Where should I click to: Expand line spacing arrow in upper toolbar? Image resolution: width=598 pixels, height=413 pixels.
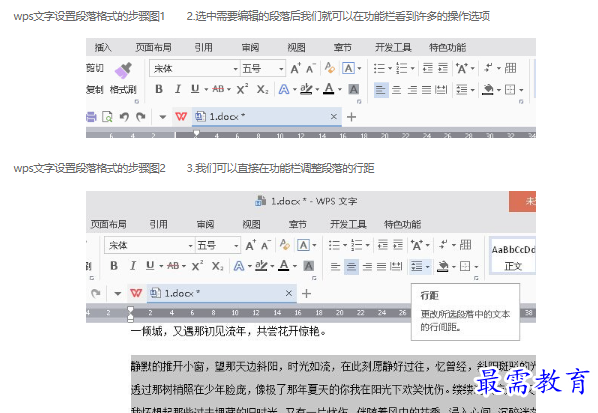(x=473, y=90)
